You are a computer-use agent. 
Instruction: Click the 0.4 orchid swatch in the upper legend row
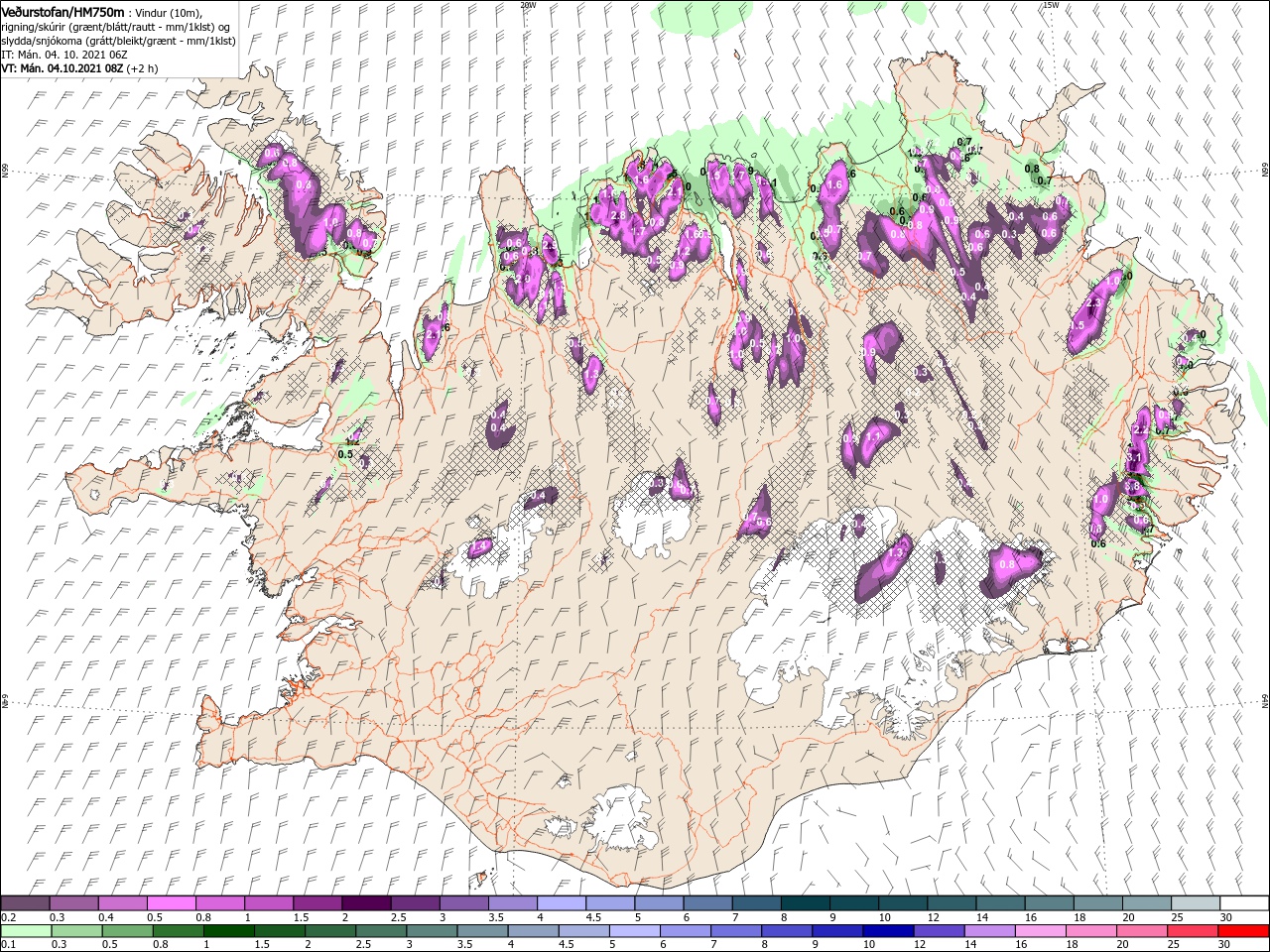(123, 902)
